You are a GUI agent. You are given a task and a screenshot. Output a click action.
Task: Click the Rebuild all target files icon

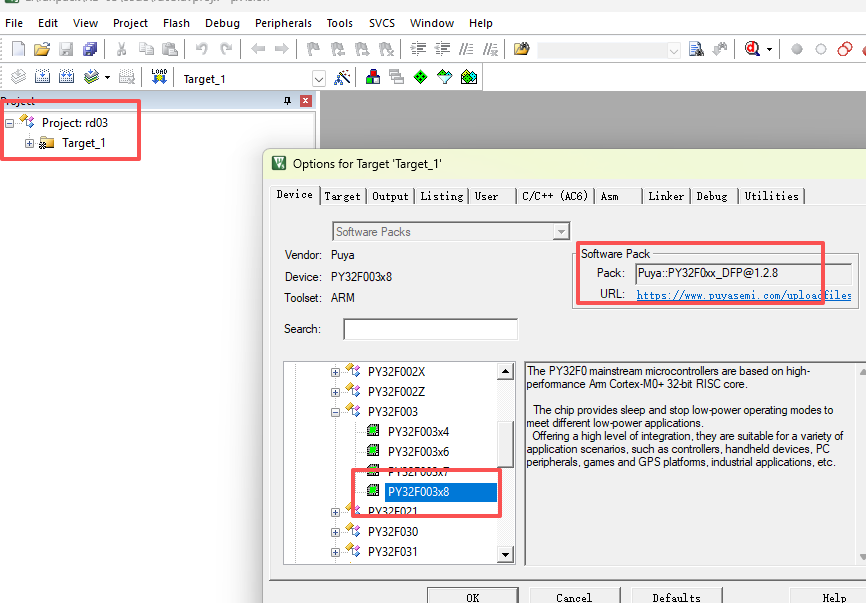click(67, 77)
